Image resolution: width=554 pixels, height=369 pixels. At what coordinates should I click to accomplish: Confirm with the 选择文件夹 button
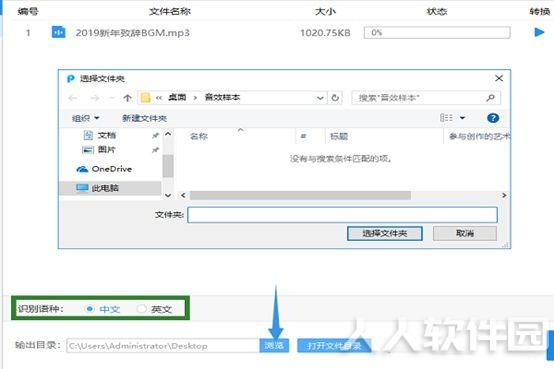point(385,233)
